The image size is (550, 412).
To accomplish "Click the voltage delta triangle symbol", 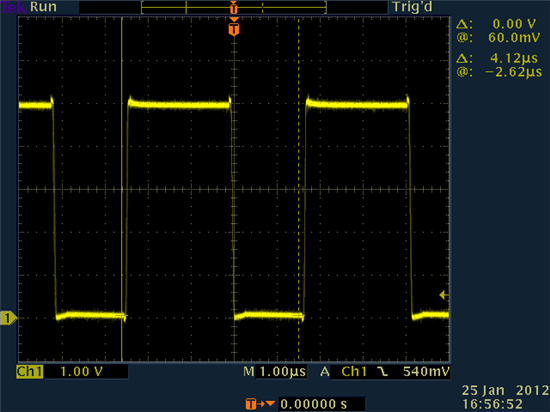I will pos(464,24).
